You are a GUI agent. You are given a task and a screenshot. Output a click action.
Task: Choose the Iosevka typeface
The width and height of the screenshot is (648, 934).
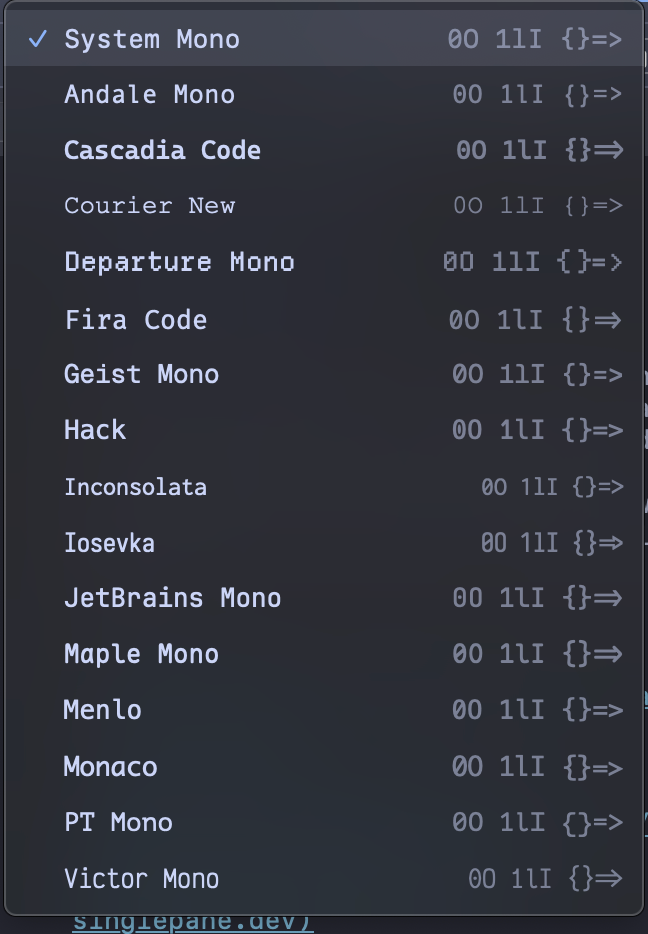(109, 543)
